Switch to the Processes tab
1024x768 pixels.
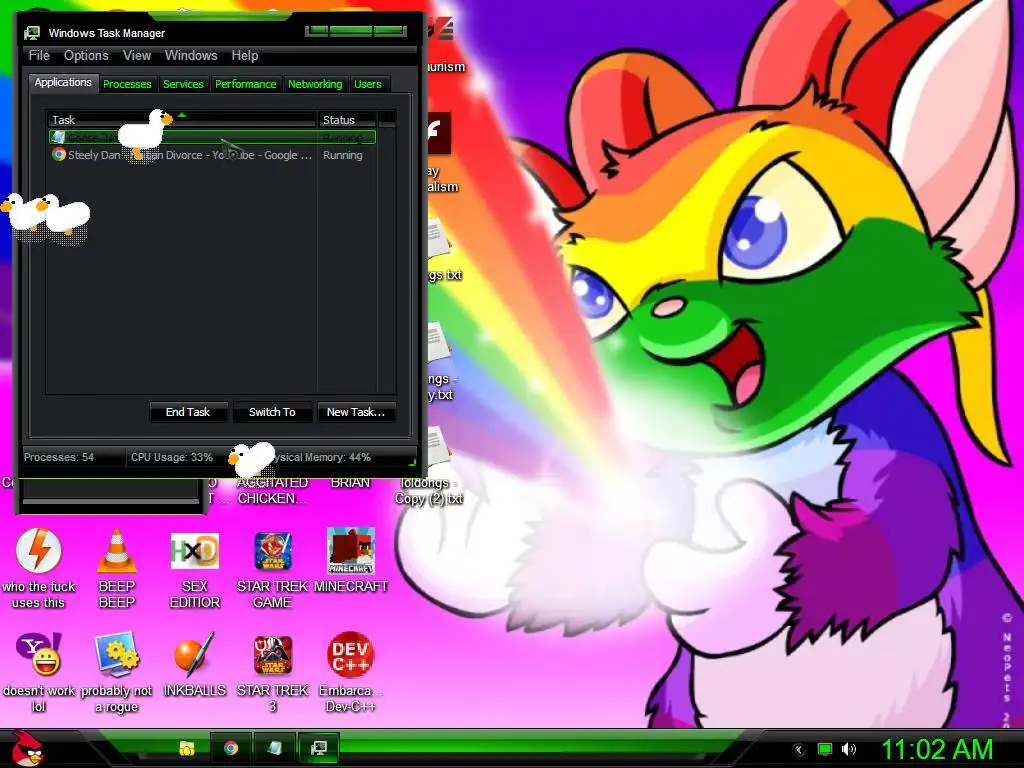pyautogui.click(x=127, y=84)
